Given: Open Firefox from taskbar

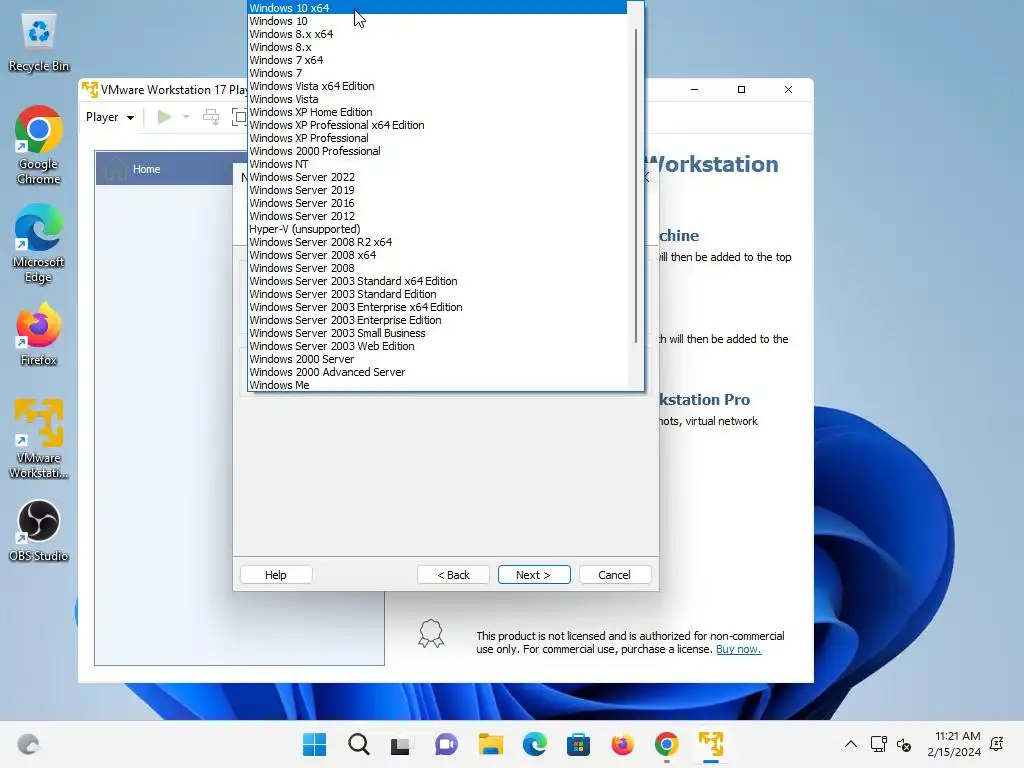Looking at the screenshot, I should pyautogui.click(x=622, y=744).
